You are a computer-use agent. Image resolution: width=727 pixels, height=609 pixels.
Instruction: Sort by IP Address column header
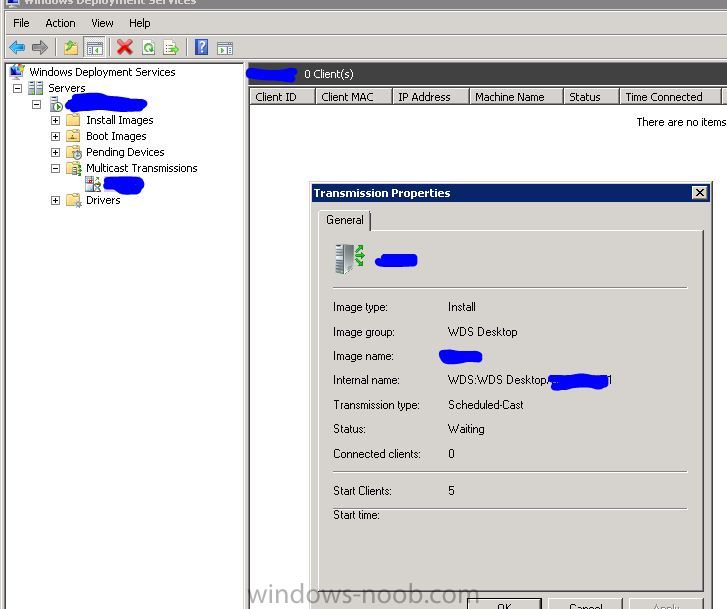pyautogui.click(x=431, y=97)
